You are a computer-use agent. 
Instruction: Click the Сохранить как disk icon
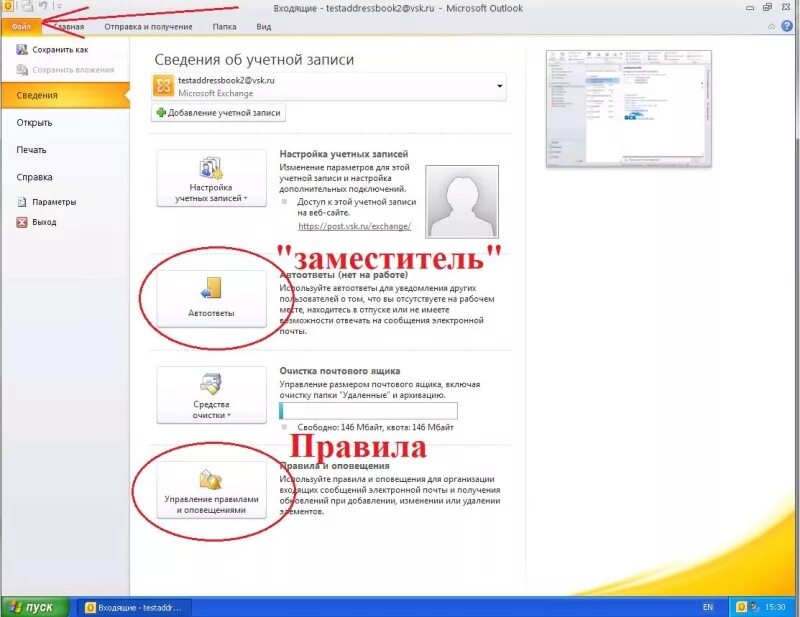coord(21,50)
